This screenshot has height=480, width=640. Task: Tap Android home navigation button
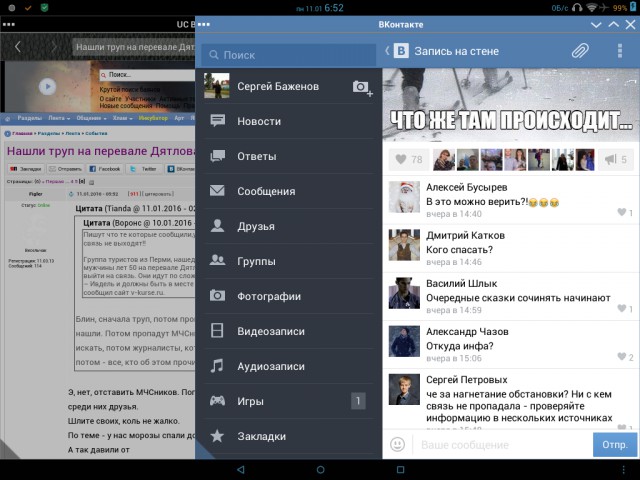[x=321, y=469]
